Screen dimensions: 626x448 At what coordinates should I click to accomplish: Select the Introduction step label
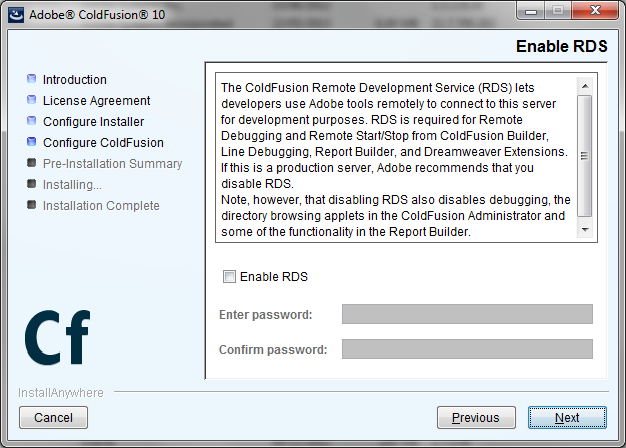click(75, 79)
